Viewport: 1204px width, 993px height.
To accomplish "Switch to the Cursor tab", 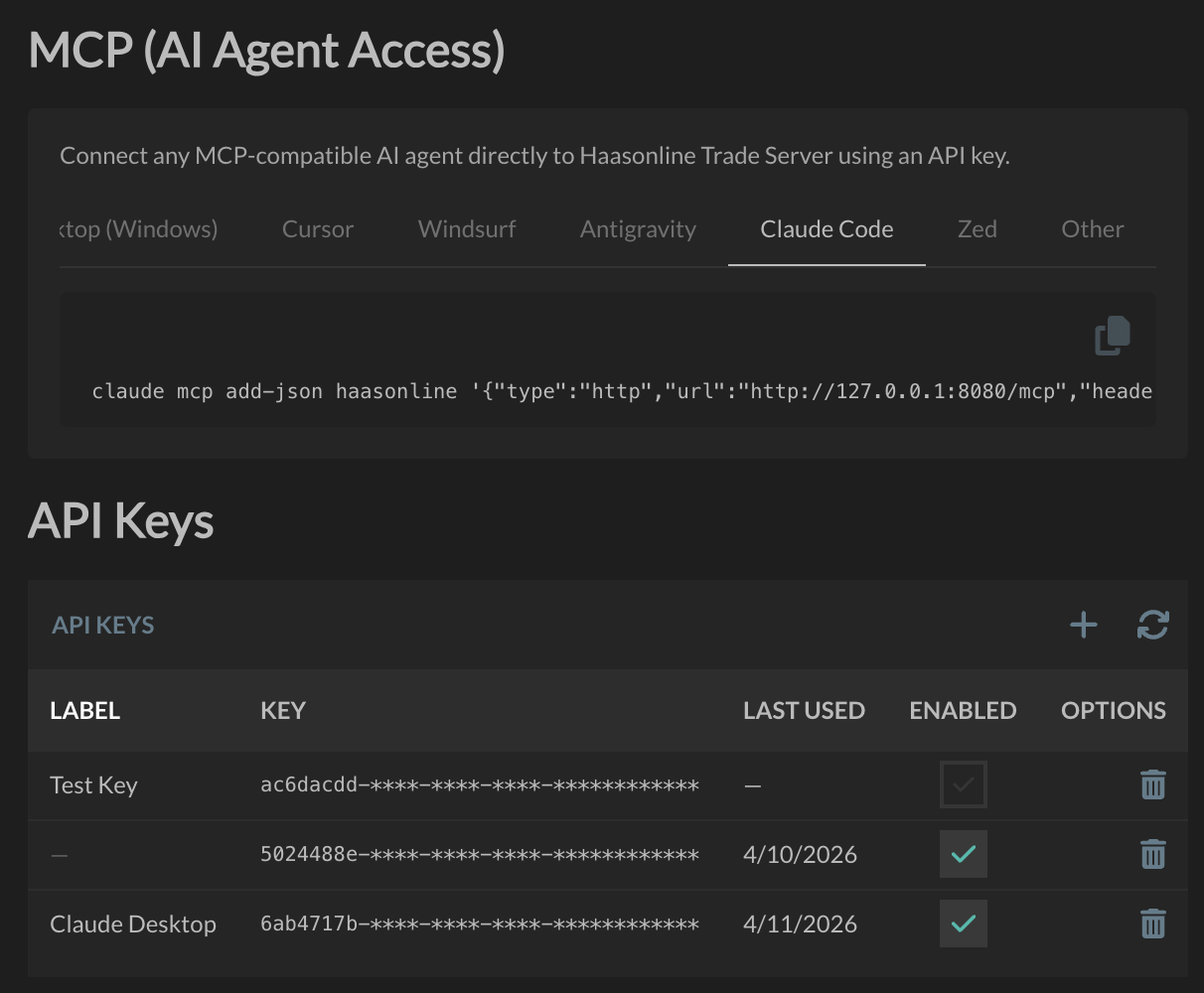I will pyautogui.click(x=317, y=228).
